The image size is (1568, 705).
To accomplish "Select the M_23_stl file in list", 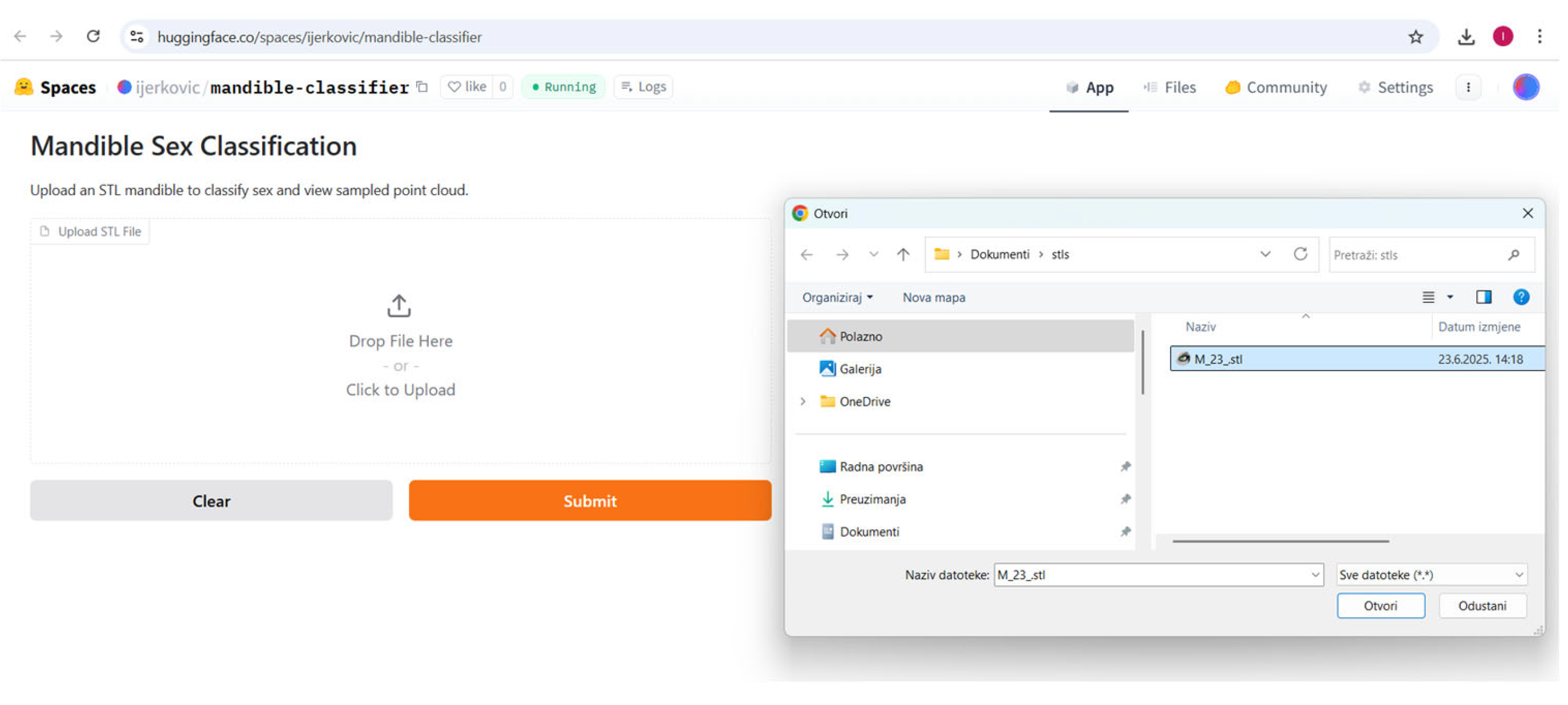I will point(1218,359).
